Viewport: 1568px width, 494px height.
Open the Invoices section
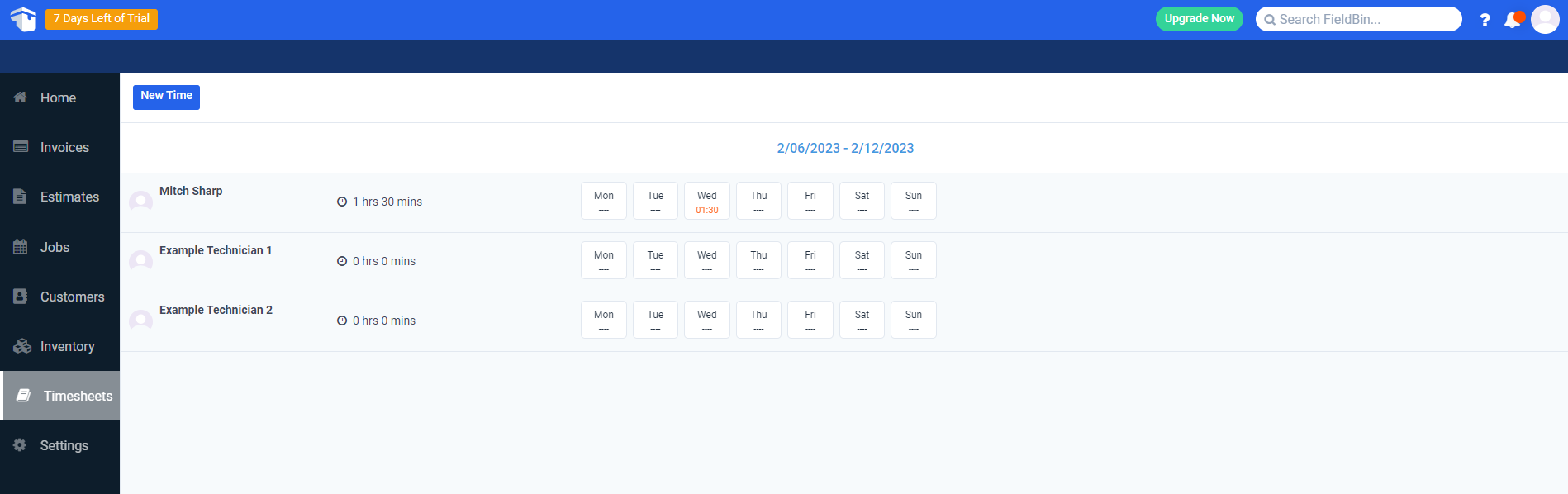(59, 147)
